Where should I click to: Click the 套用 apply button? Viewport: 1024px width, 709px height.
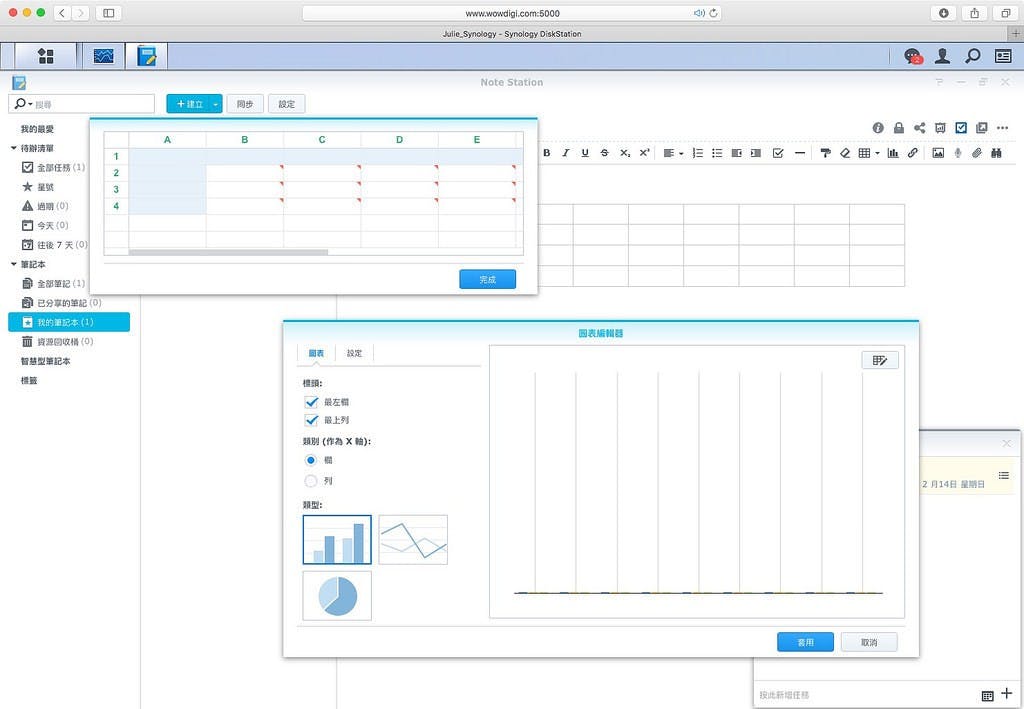(805, 642)
